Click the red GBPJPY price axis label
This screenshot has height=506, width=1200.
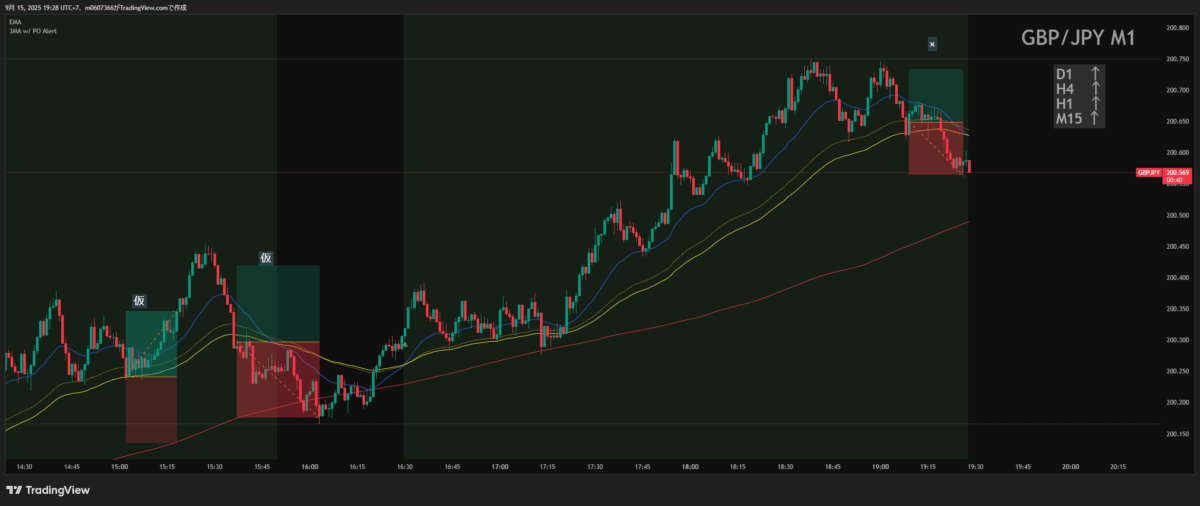[x=1147, y=173]
